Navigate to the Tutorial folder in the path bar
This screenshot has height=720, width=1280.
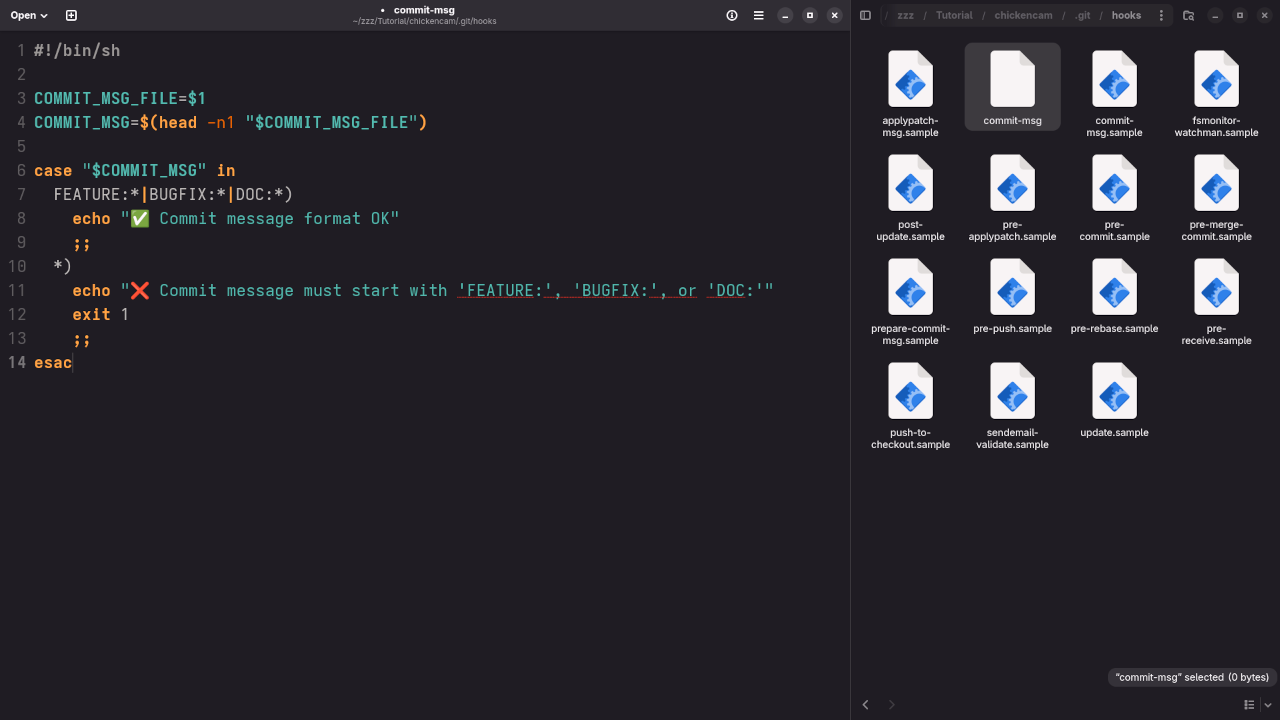tap(954, 15)
